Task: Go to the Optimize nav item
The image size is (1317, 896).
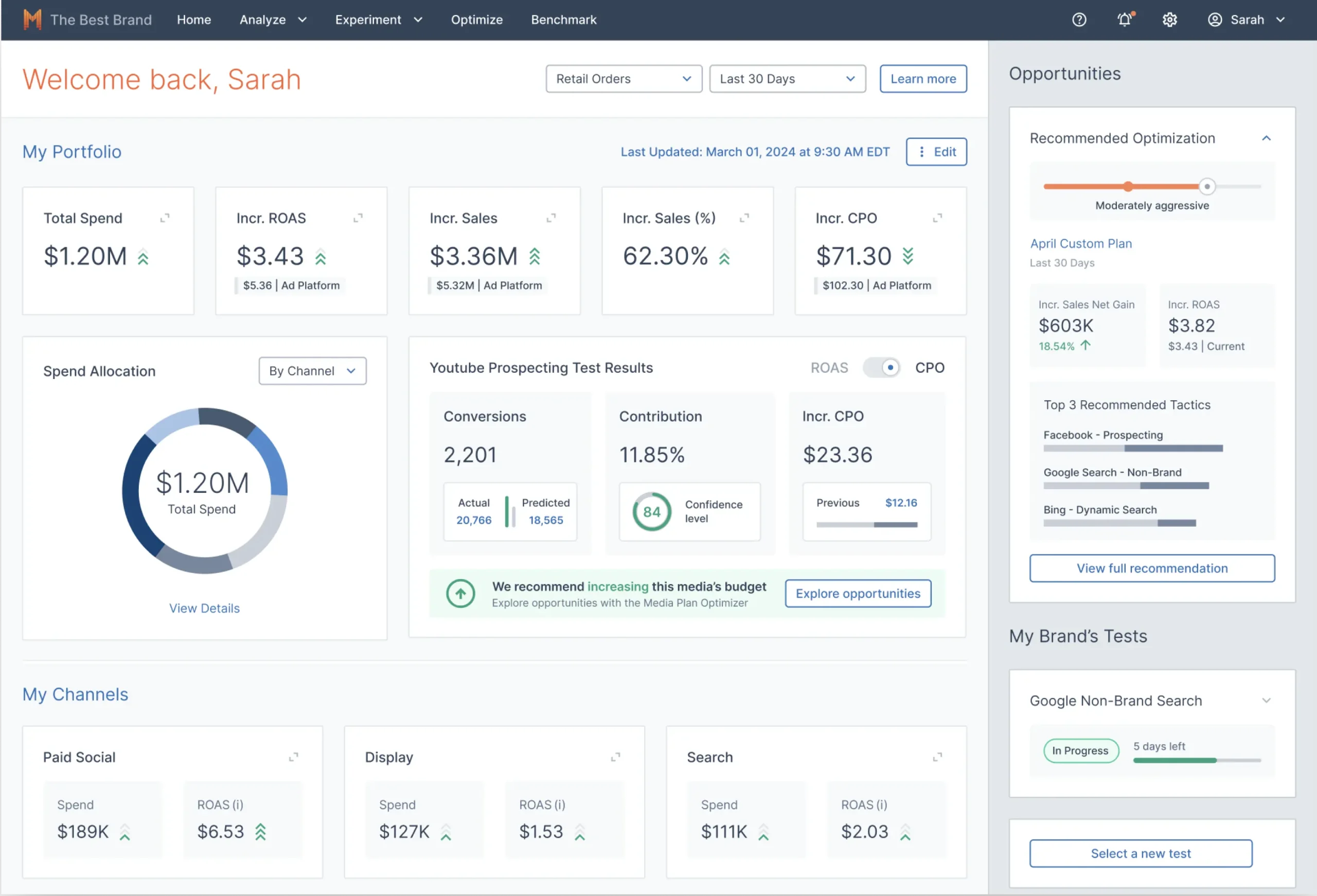Action: pyautogui.click(x=476, y=20)
